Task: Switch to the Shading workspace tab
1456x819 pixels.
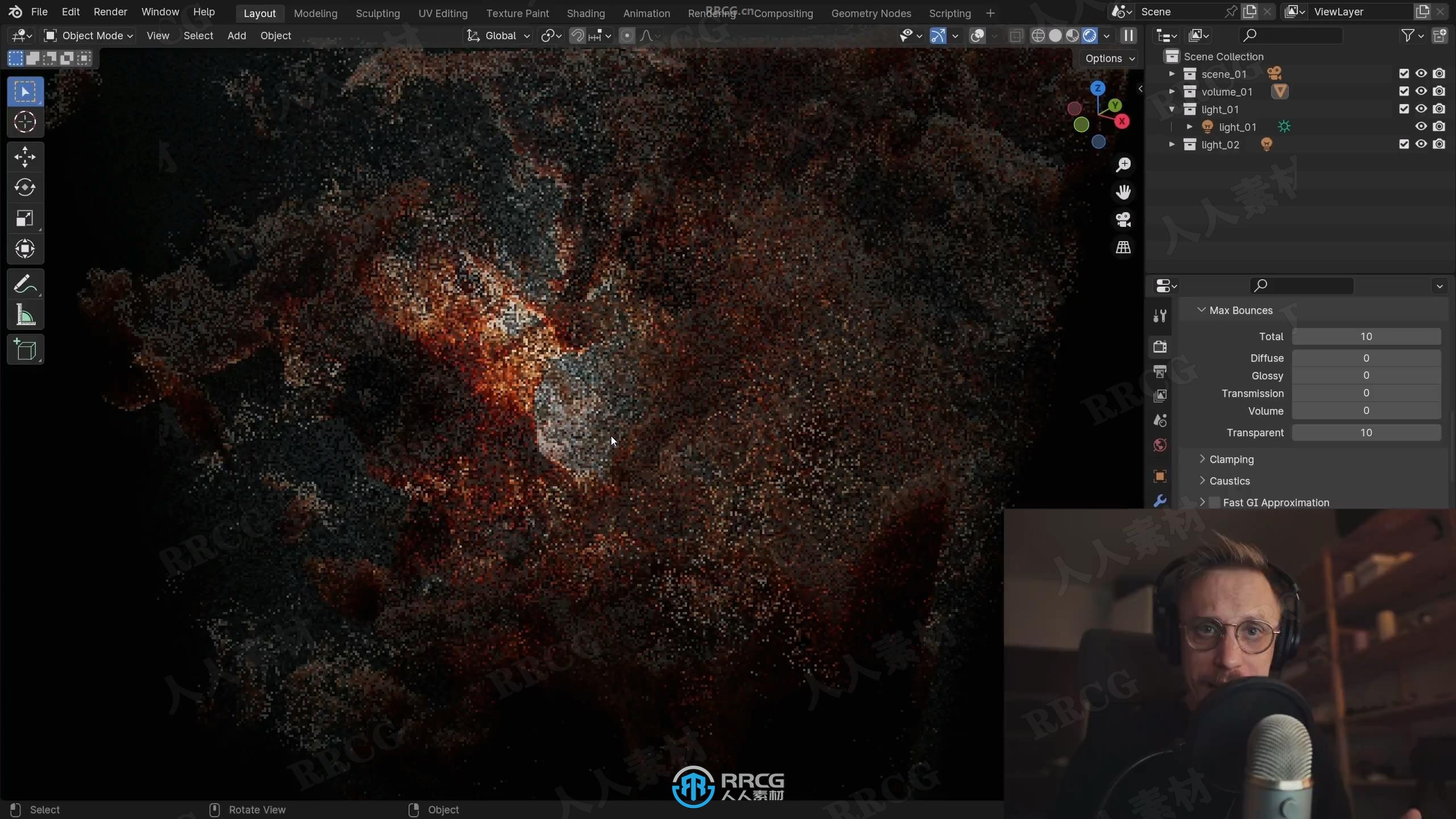Action: click(x=586, y=13)
